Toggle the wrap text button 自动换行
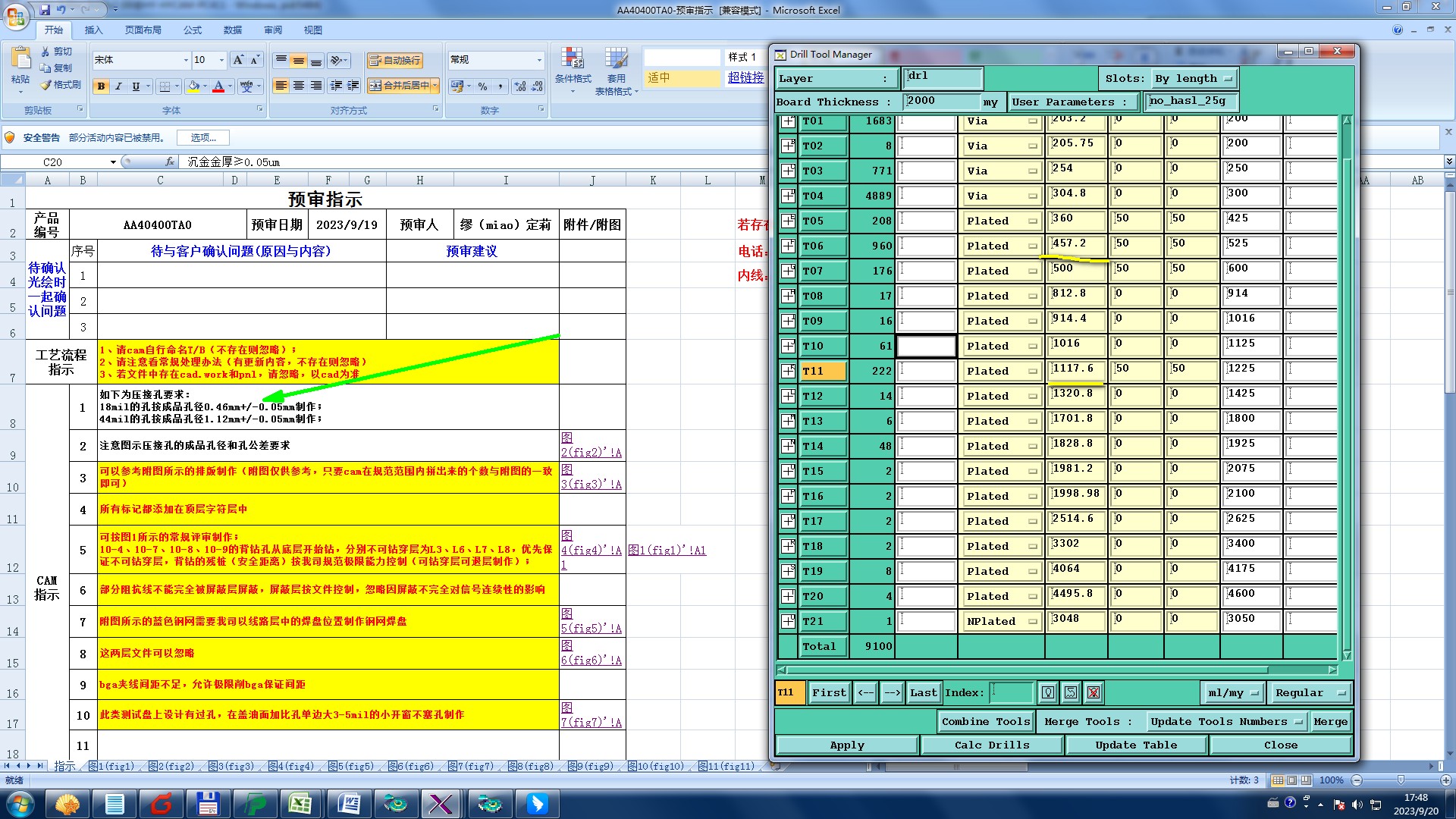 pos(394,60)
